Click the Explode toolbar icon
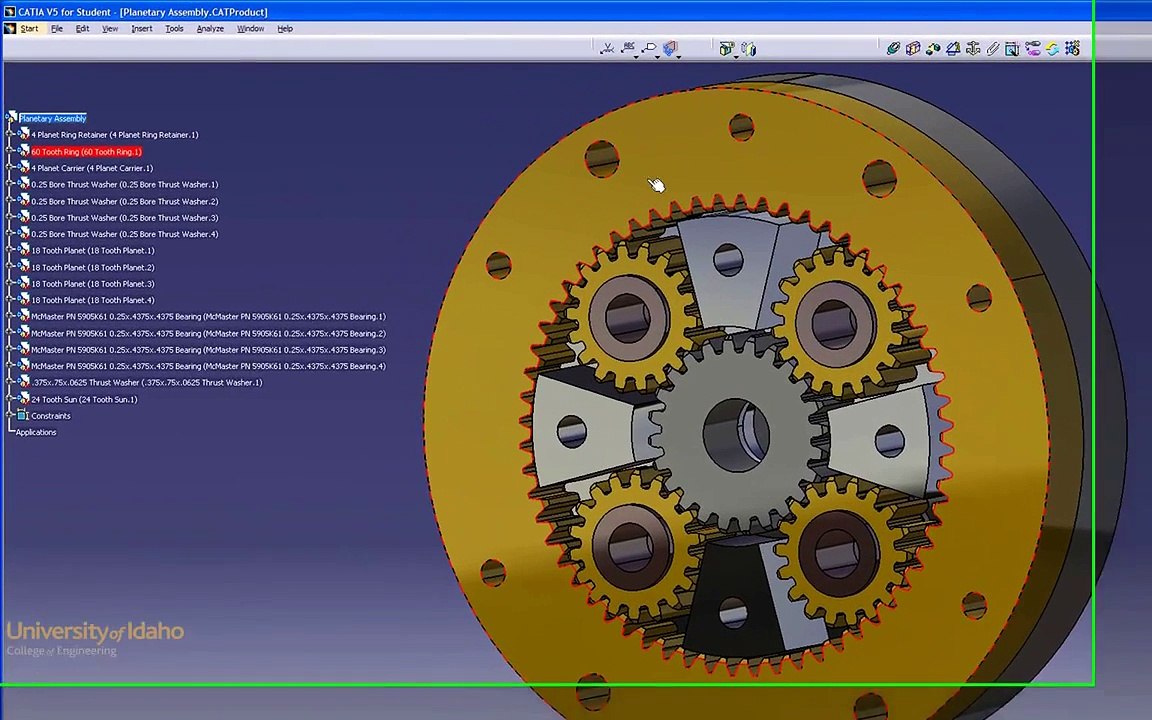This screenshot has width=1152, height=720. point(748,48)
